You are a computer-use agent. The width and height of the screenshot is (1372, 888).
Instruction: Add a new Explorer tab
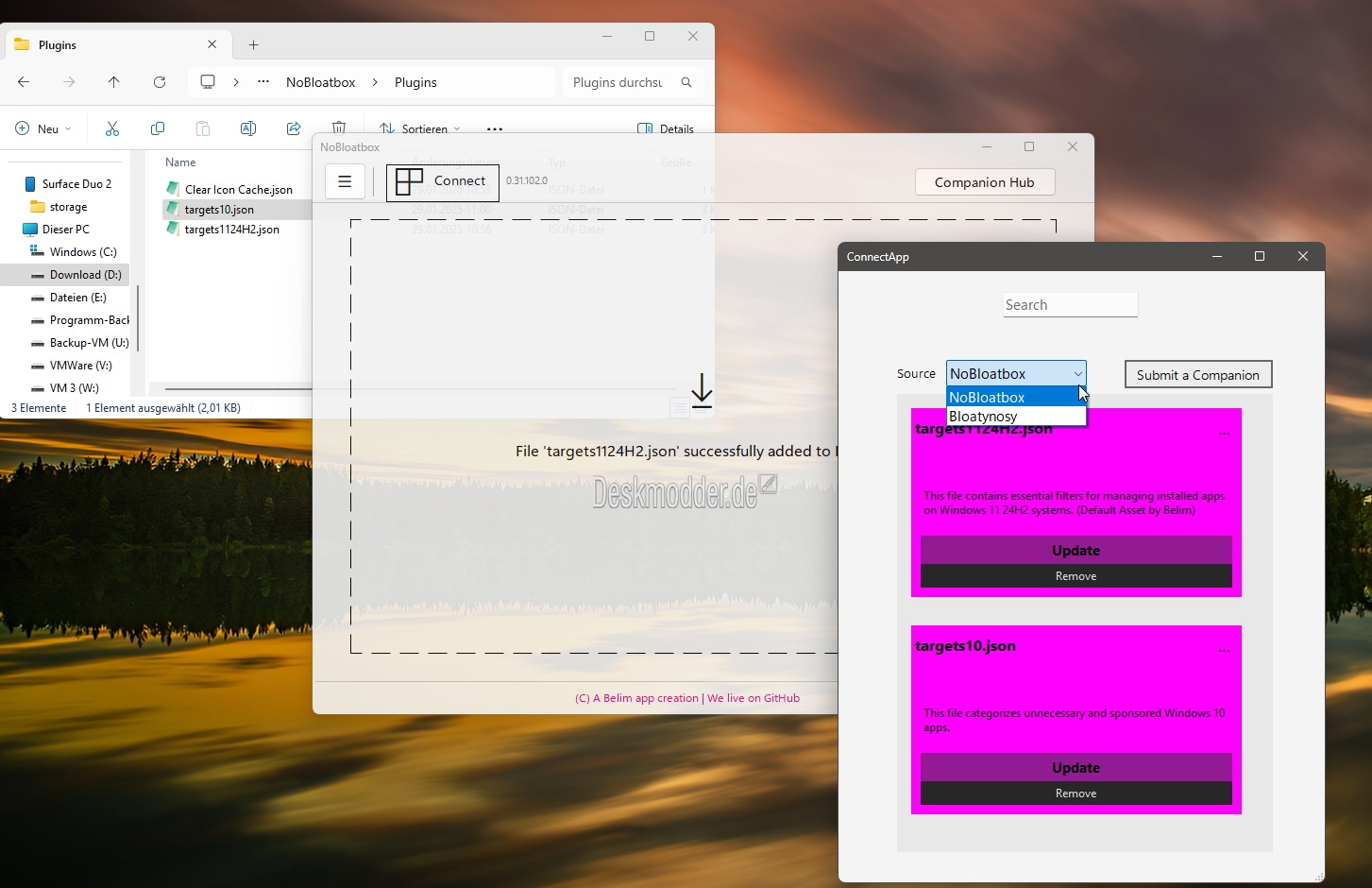(253, 44)
